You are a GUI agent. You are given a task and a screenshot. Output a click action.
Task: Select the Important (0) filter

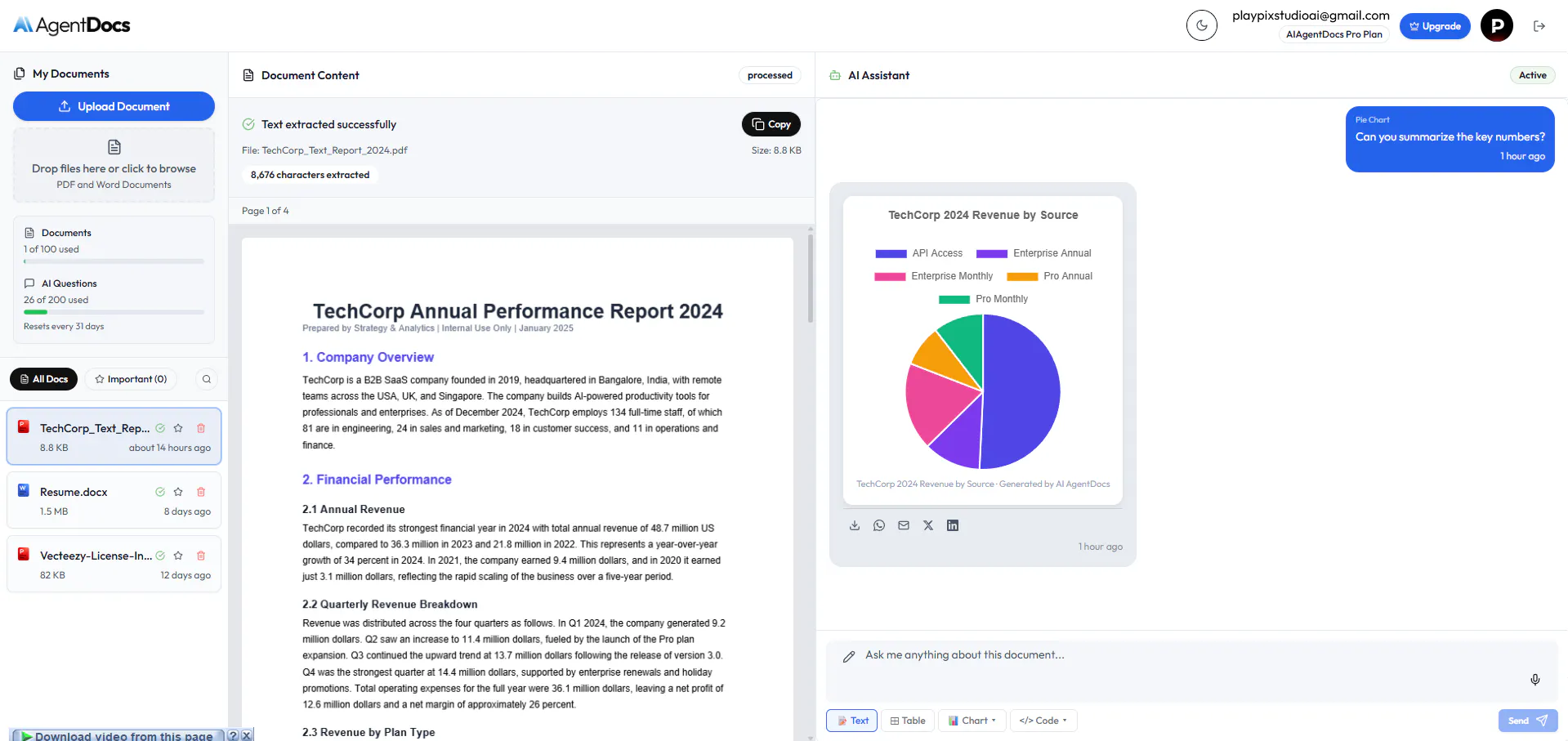point(131,379)
